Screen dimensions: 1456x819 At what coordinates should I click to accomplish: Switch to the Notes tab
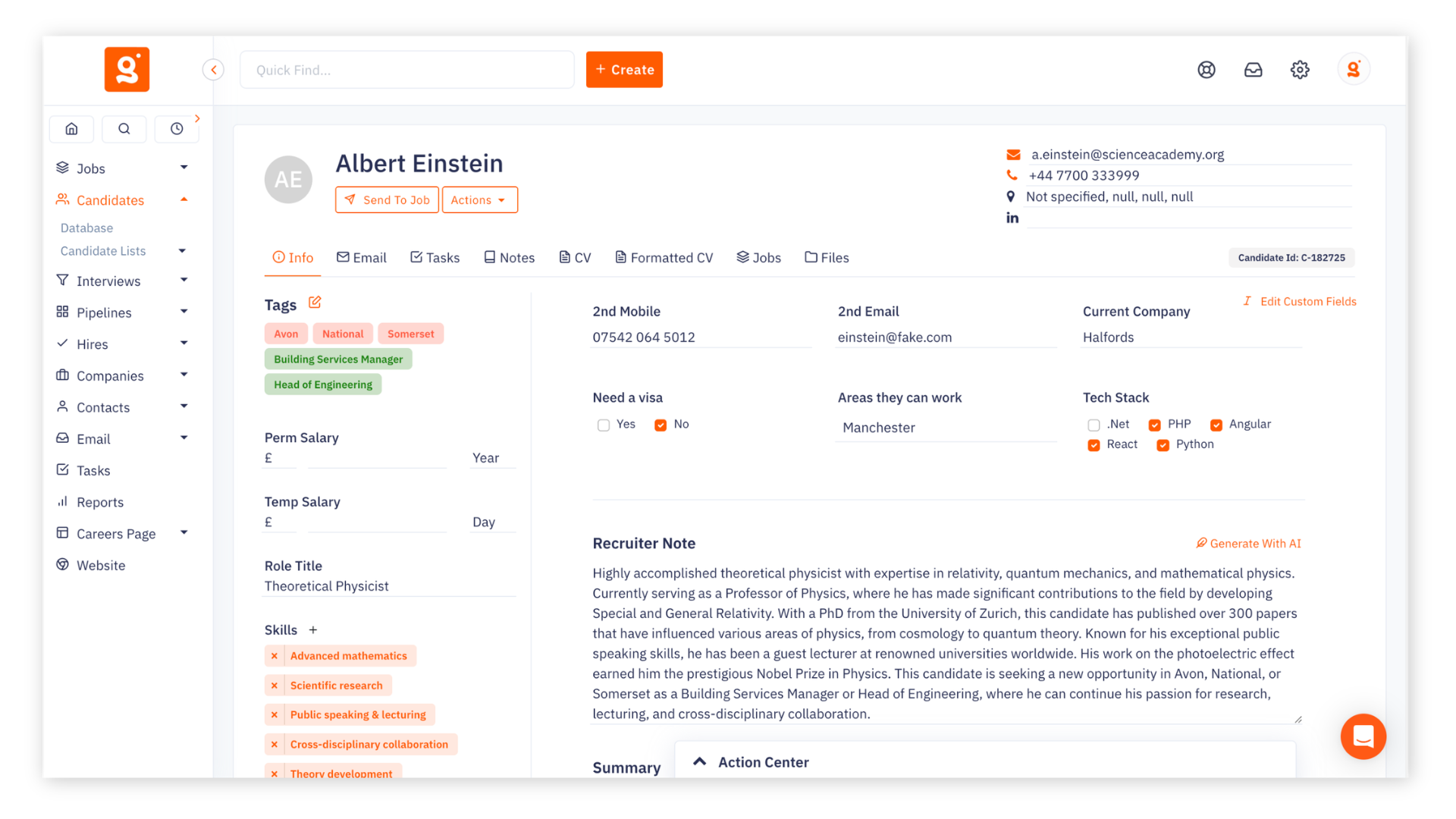tap(509, 258)
